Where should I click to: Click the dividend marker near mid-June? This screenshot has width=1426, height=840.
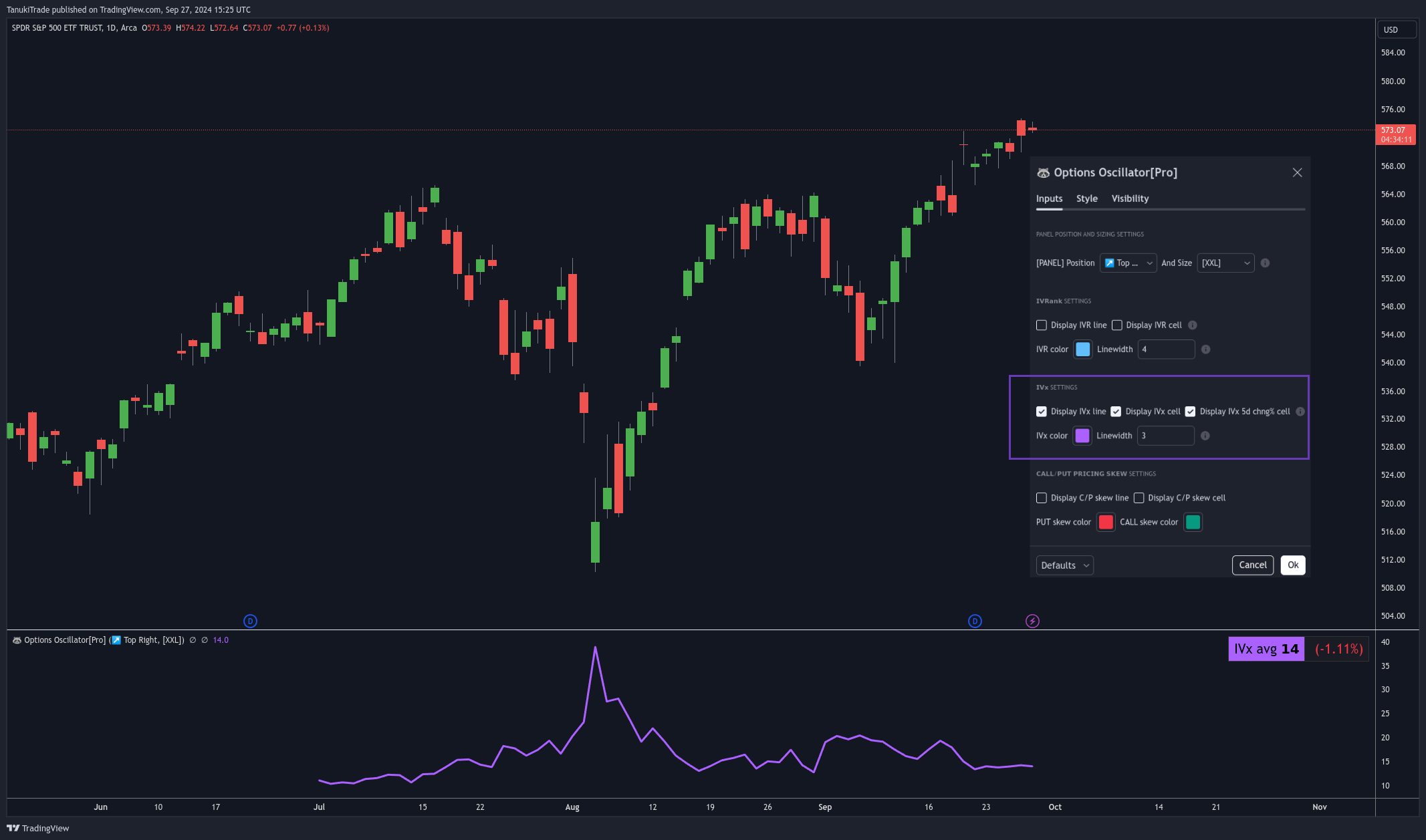(251, 621)
